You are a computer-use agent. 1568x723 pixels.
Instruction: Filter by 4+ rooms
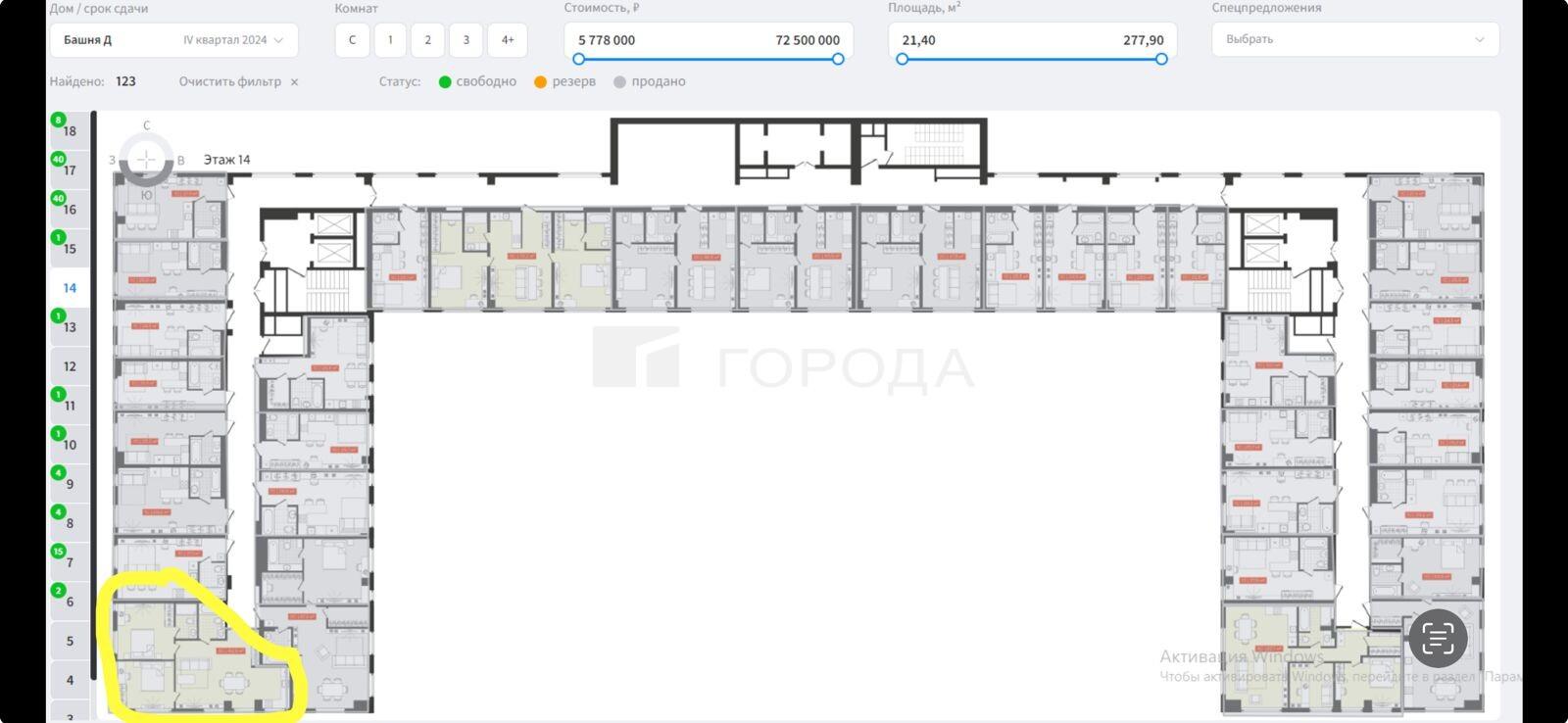(x=508, y=40)
